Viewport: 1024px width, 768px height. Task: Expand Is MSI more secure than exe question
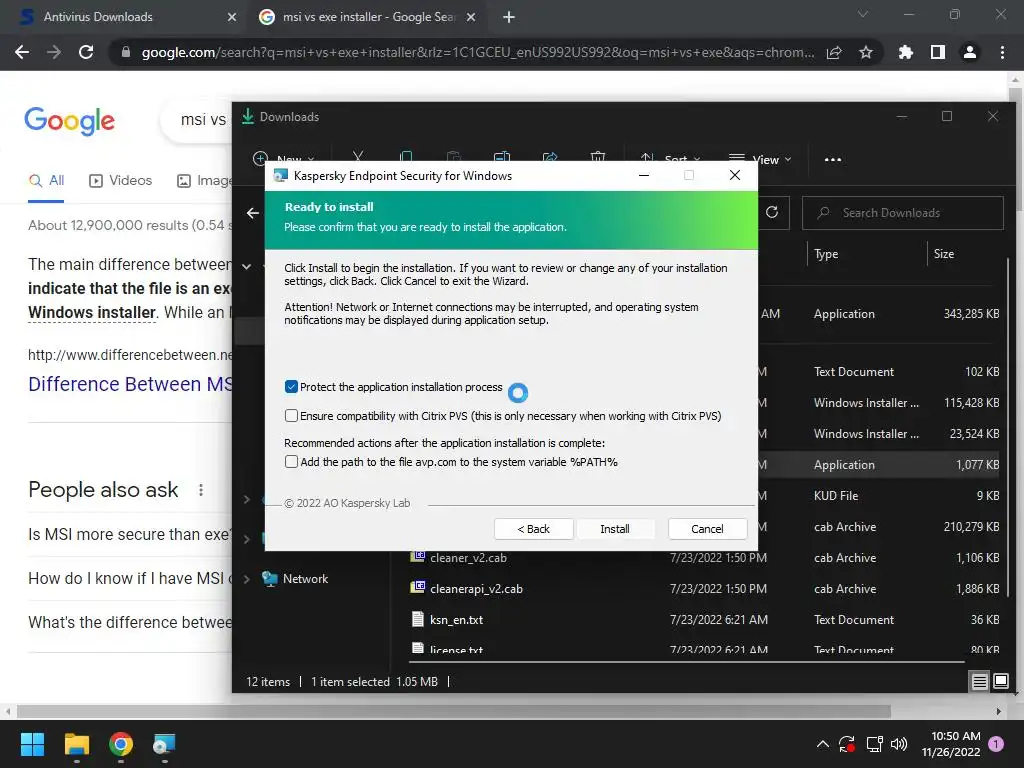pos(129,534)
